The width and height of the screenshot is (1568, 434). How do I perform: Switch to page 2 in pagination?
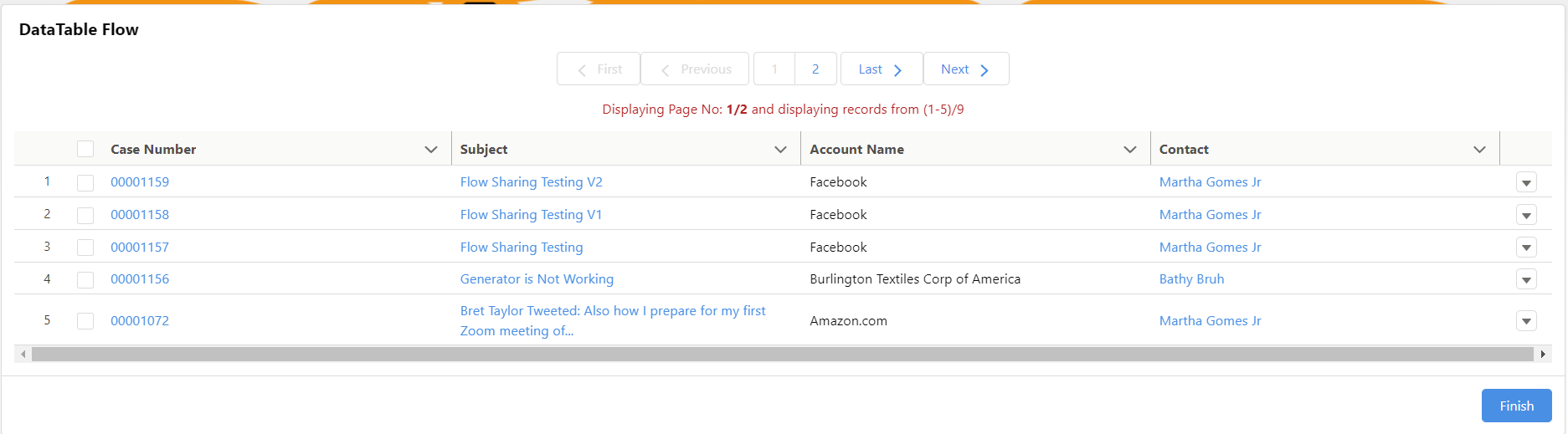pos(815,69)
